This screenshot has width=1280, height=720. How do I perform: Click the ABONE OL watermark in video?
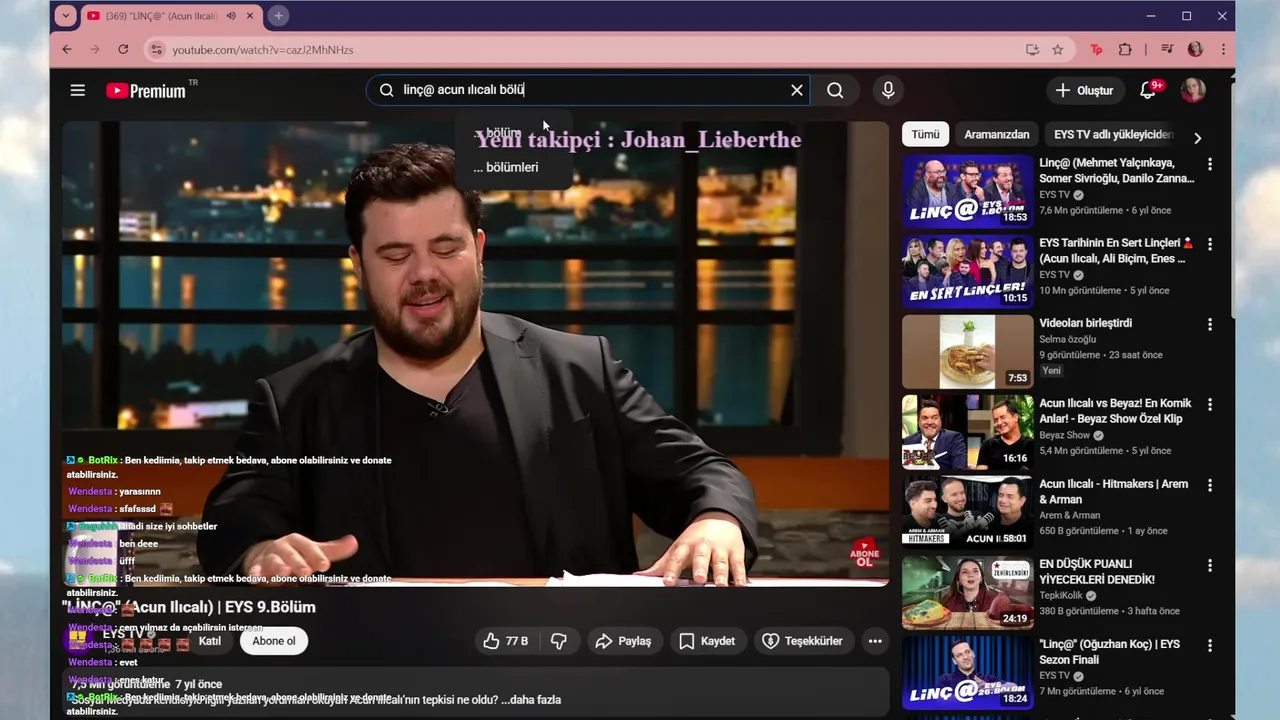pyautogui.click(x=864, y=553)
